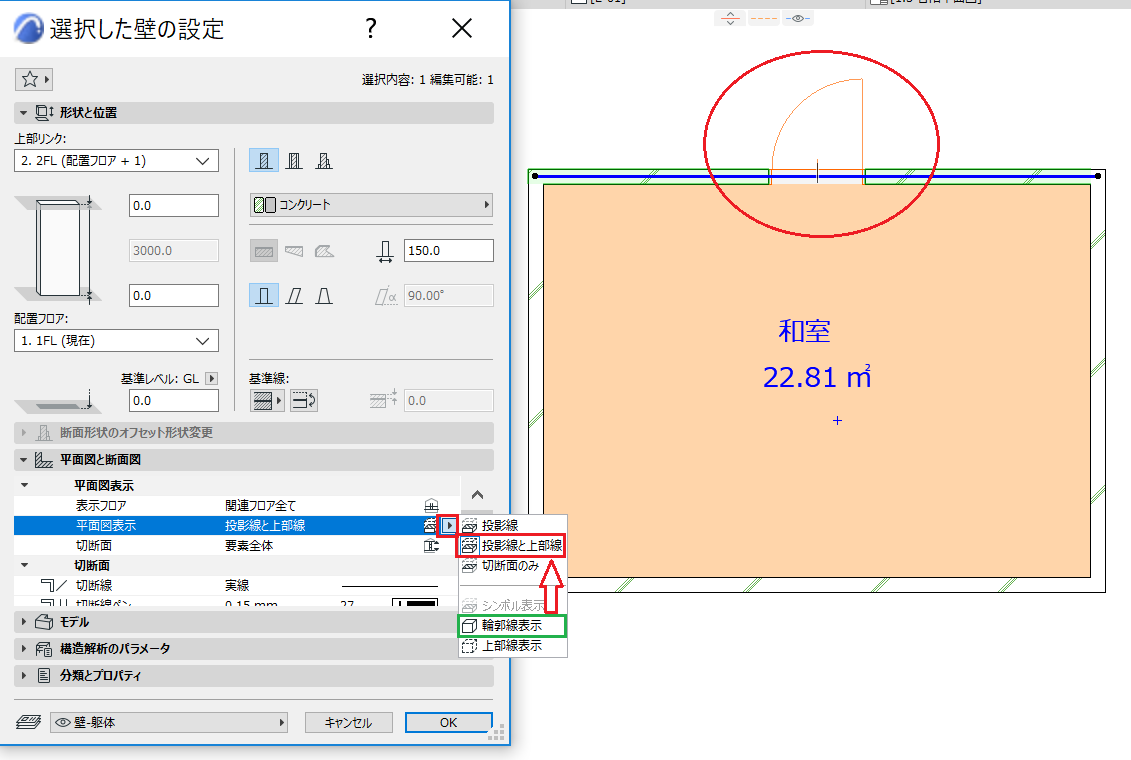Open the favorites star button
This screenshot has width=1131, height=760.
tap(33, 79)
